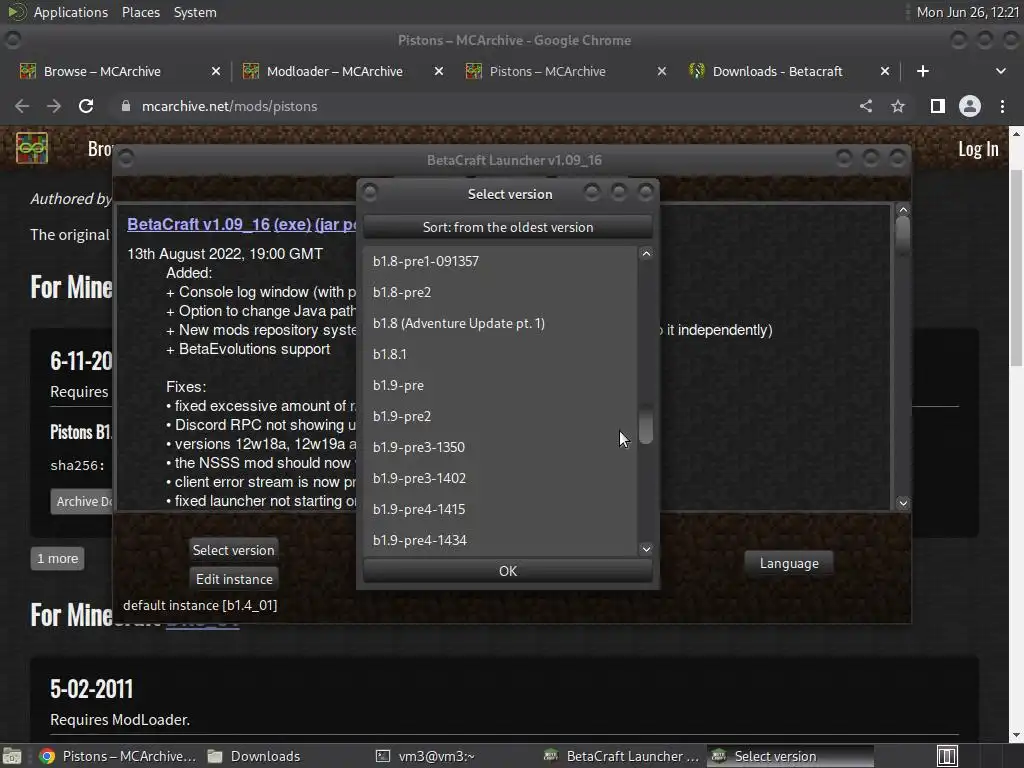
Task: Select version b1.9-pre
Action: [x=500, y=385]
